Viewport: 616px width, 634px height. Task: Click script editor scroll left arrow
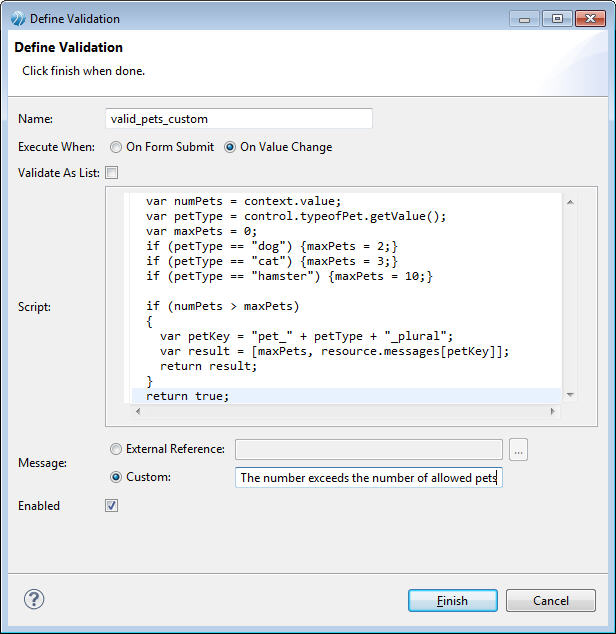[x=138, y=411]
